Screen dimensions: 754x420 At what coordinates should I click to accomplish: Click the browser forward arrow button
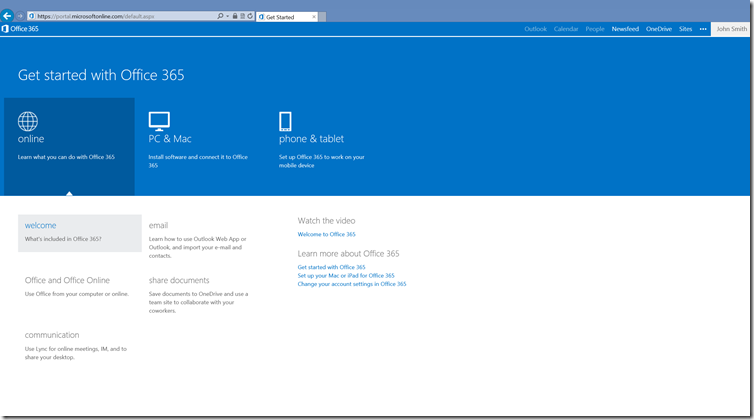click(x=20, y=16)
